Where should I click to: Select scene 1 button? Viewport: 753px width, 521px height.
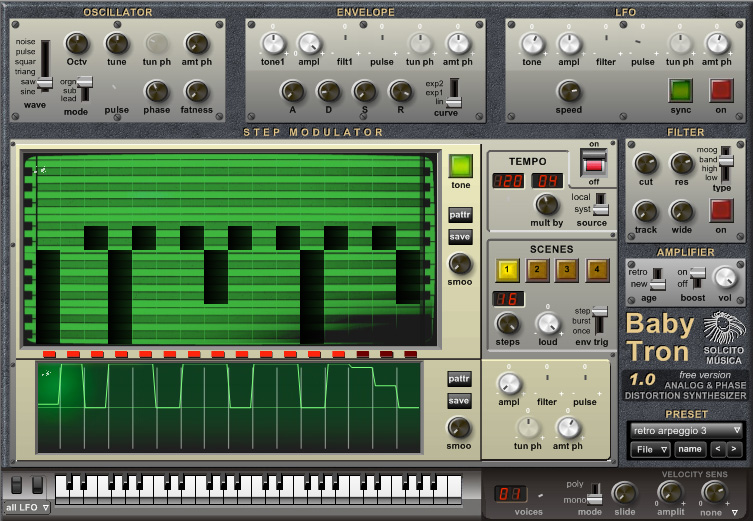click(507, 270)
